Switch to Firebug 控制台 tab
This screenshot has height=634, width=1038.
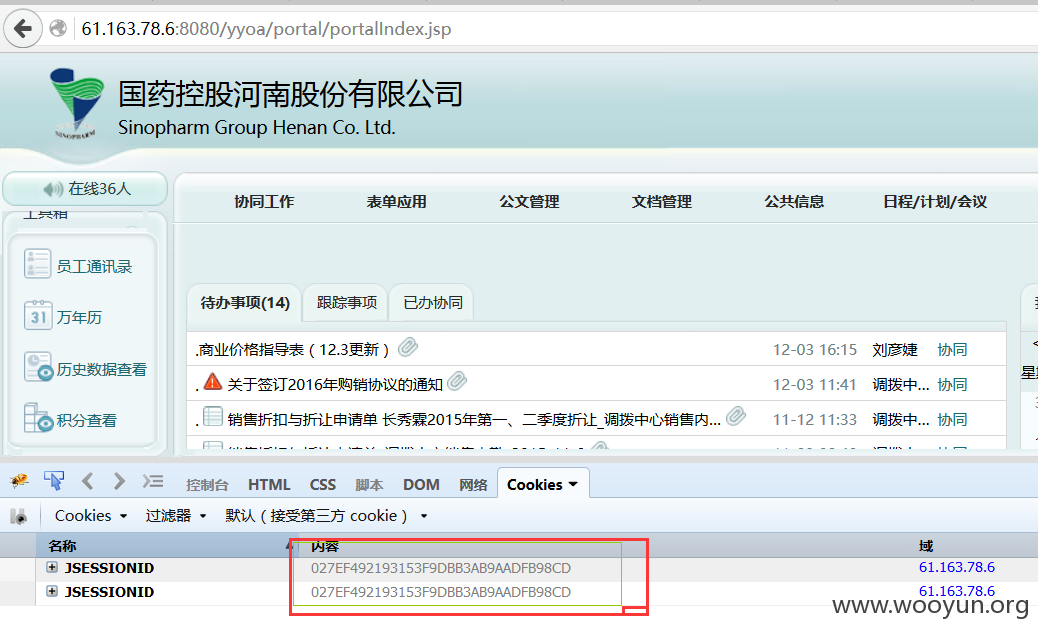[207, 485]
